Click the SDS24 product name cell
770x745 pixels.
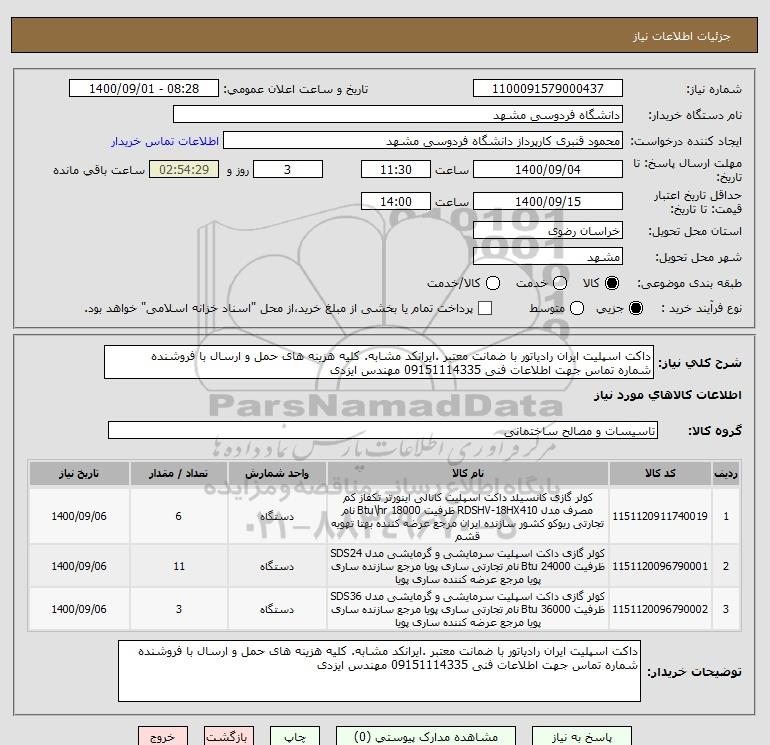(468, 566)
